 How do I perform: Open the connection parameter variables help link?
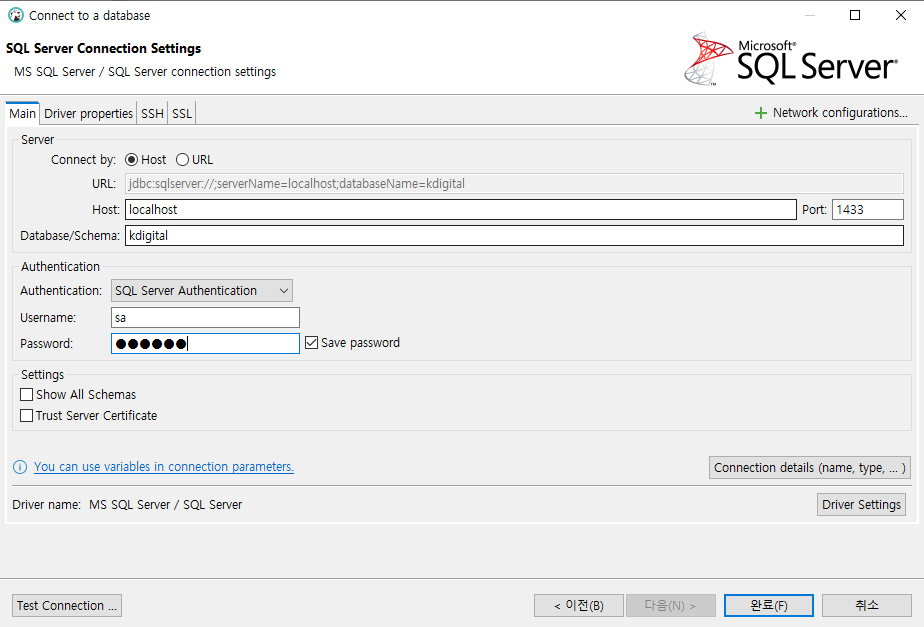point(164,467)
